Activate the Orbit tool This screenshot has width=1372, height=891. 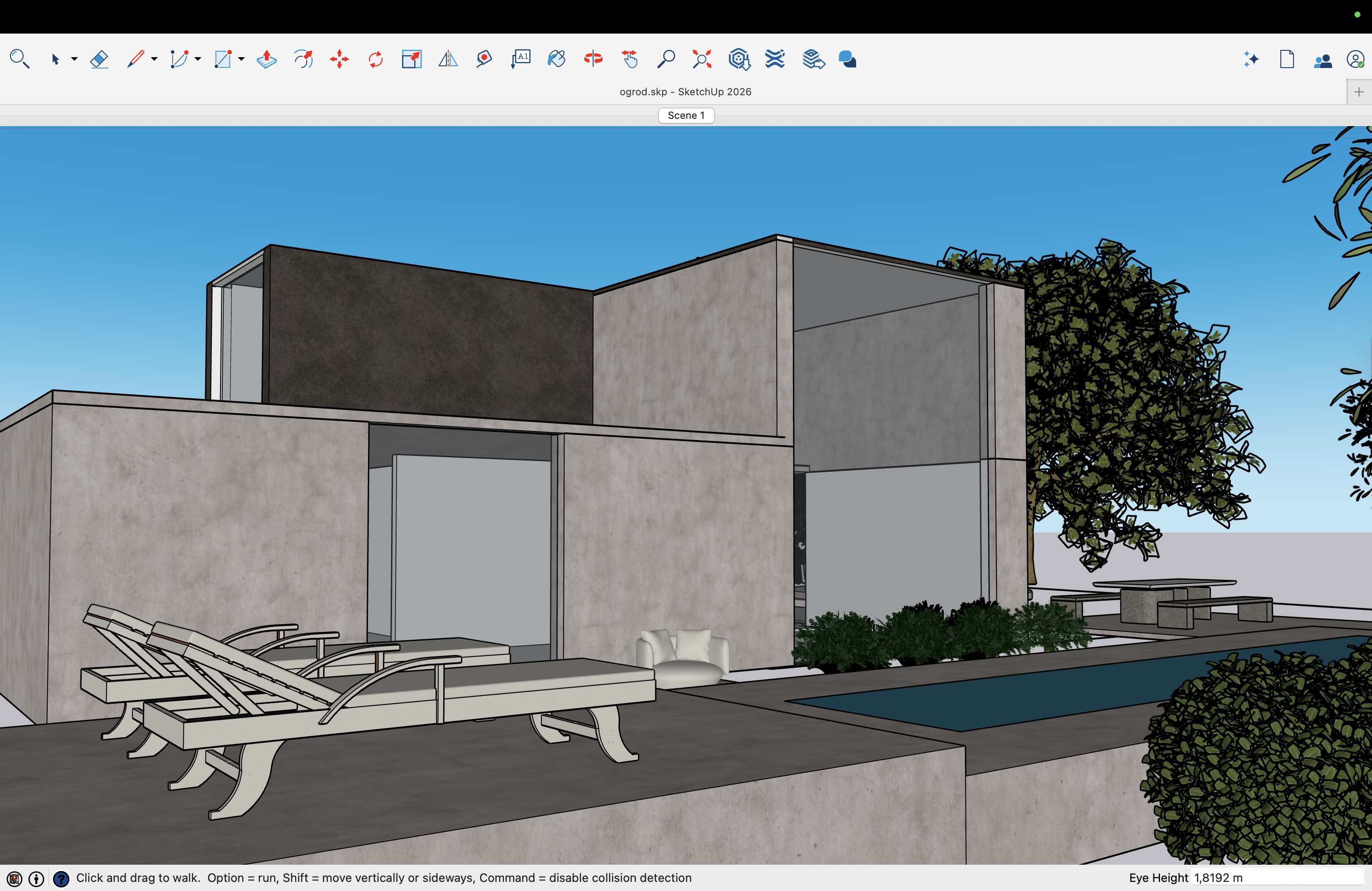tap(593, 59)
